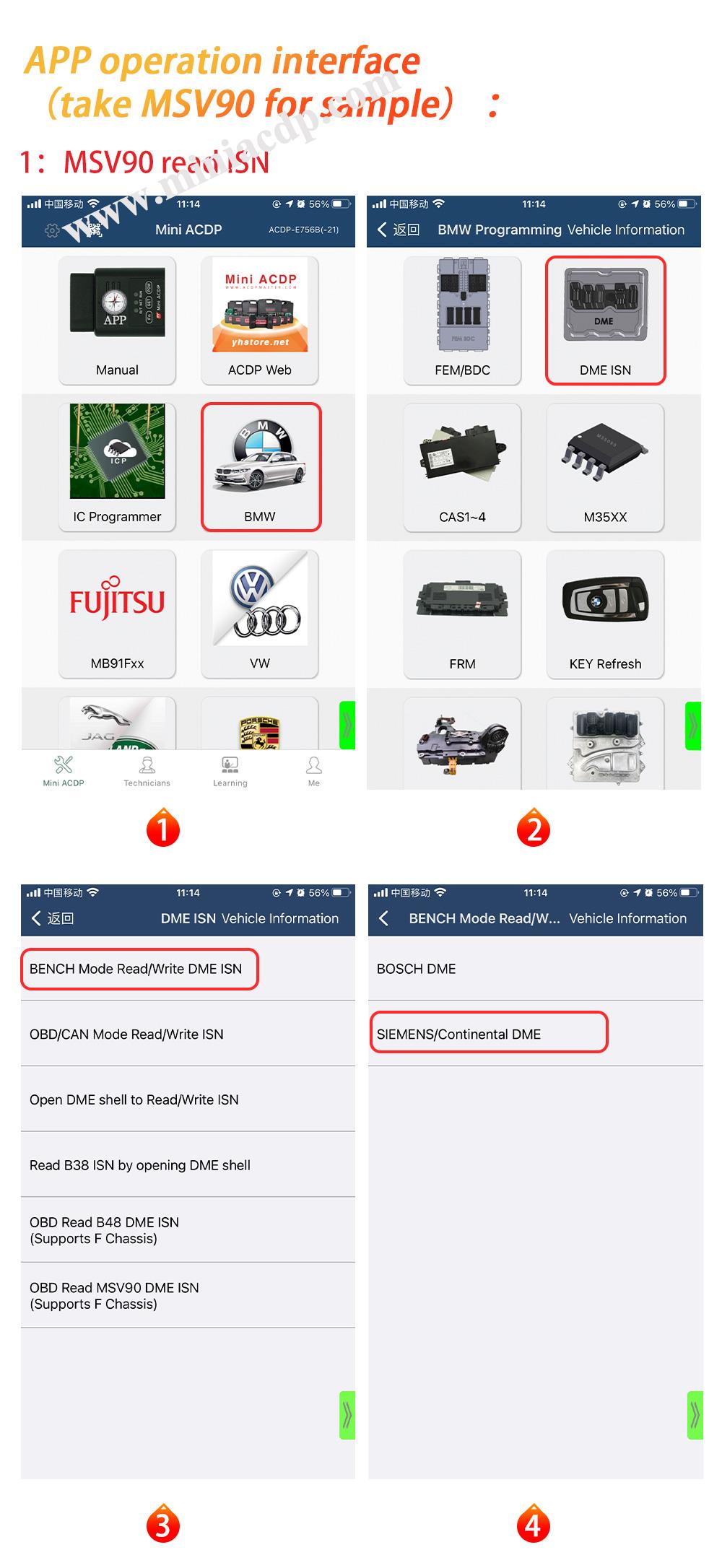The width and height of the screenshot is (722, 1568).
Task: Open the Me profile tab
Action: 314,772
